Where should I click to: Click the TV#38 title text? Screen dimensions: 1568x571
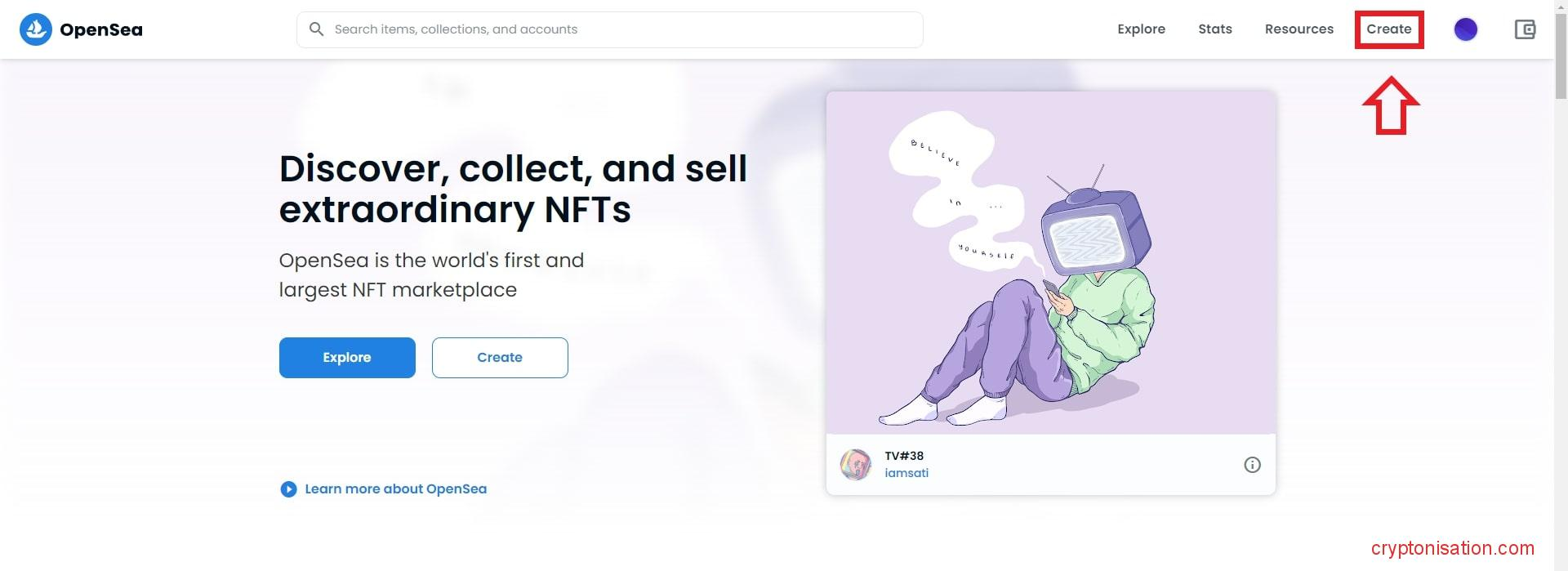click(x=904, y=456)
